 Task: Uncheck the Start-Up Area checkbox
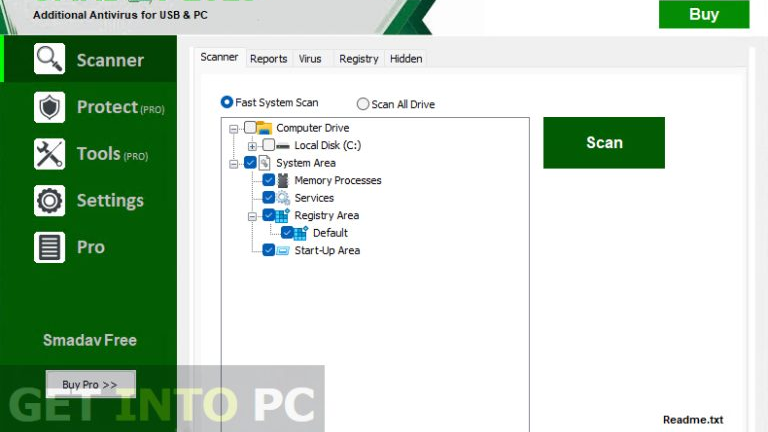click(268, 250)
